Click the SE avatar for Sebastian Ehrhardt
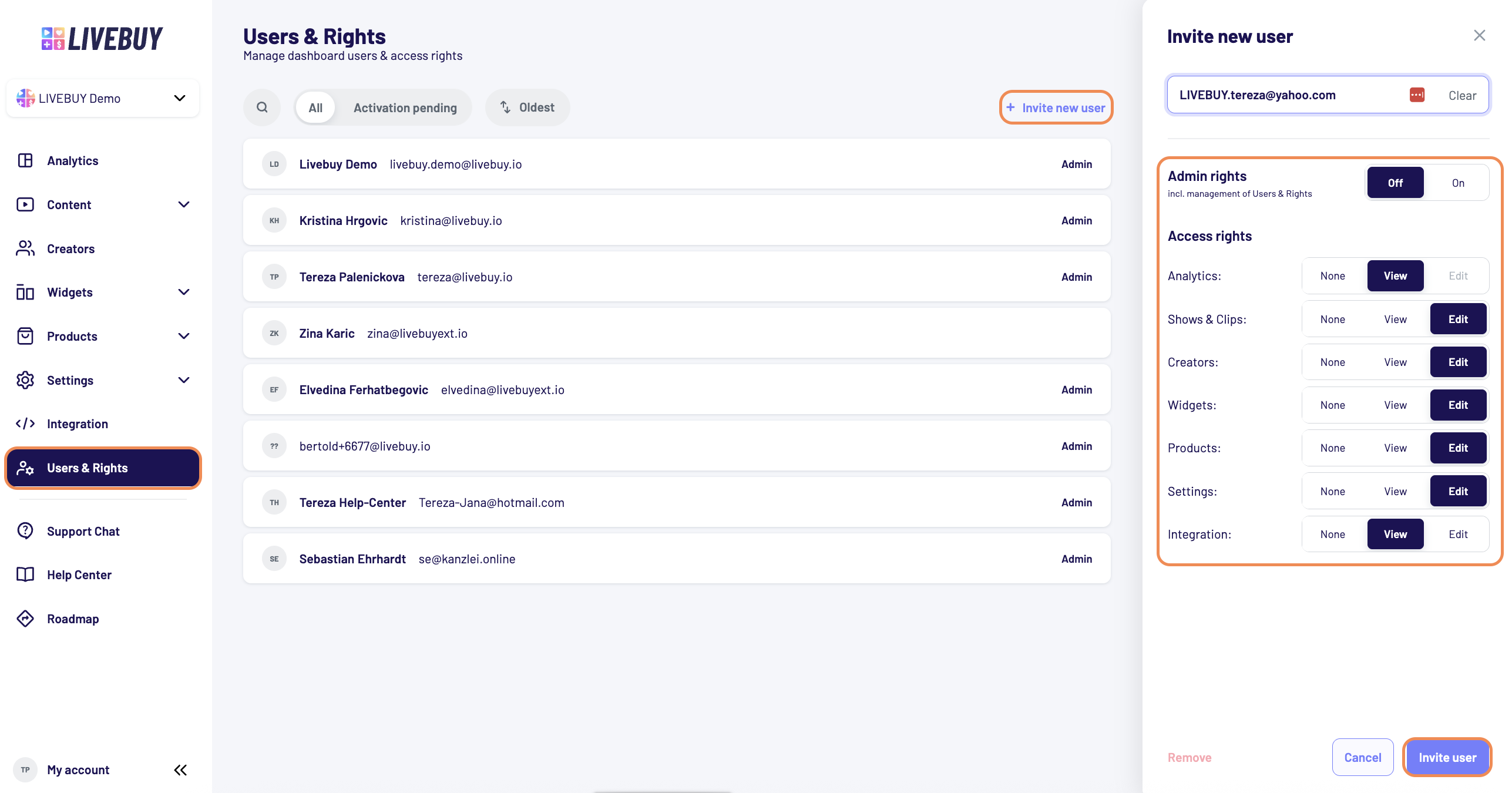The image size is (1512, 793). click(274, 559)
